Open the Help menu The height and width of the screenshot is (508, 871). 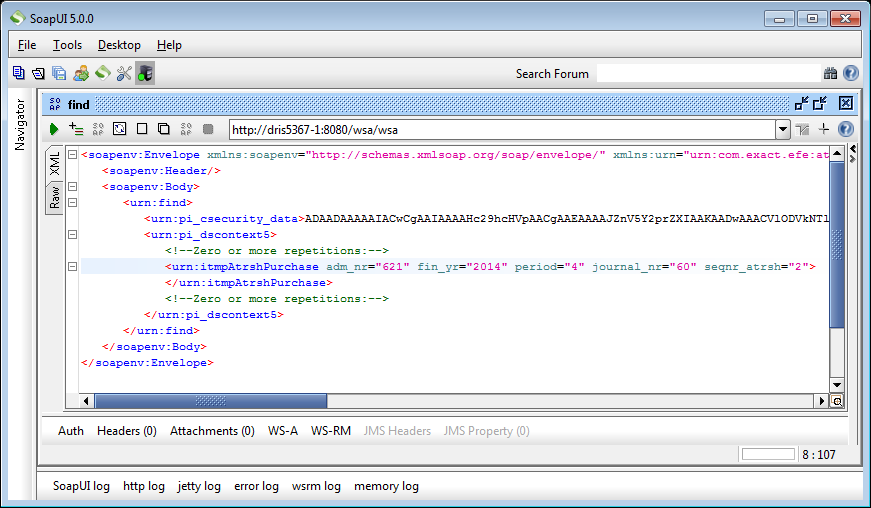169,45
